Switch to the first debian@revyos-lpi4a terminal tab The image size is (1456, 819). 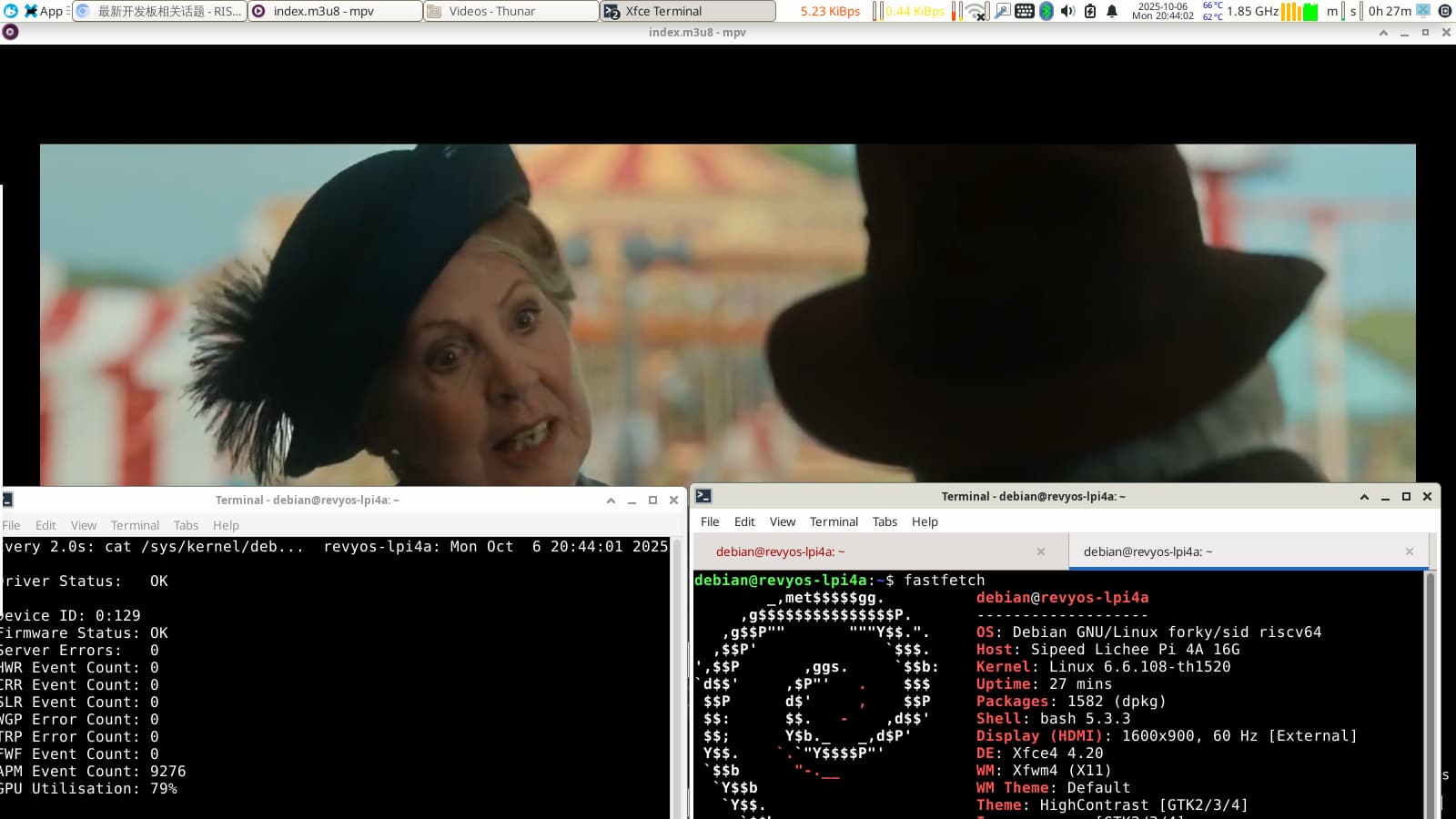(x=780, y=551)
